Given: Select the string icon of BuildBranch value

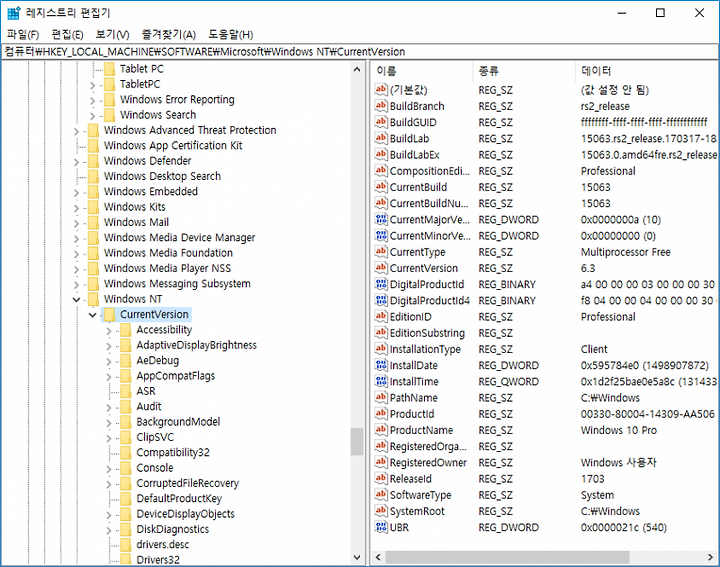Looking at the screenshot, I should coord(381,106).
